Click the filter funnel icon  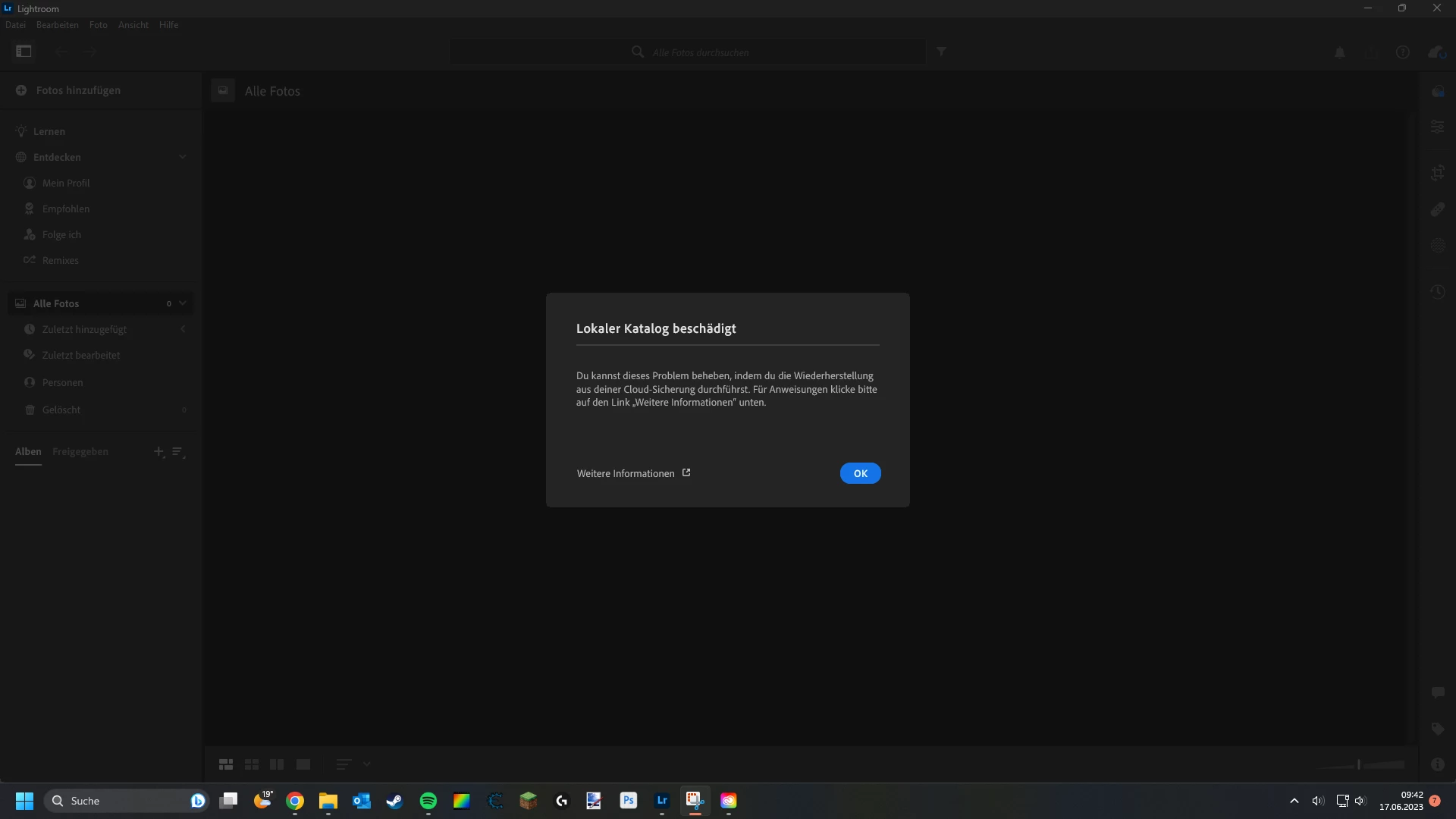(941, 52)
